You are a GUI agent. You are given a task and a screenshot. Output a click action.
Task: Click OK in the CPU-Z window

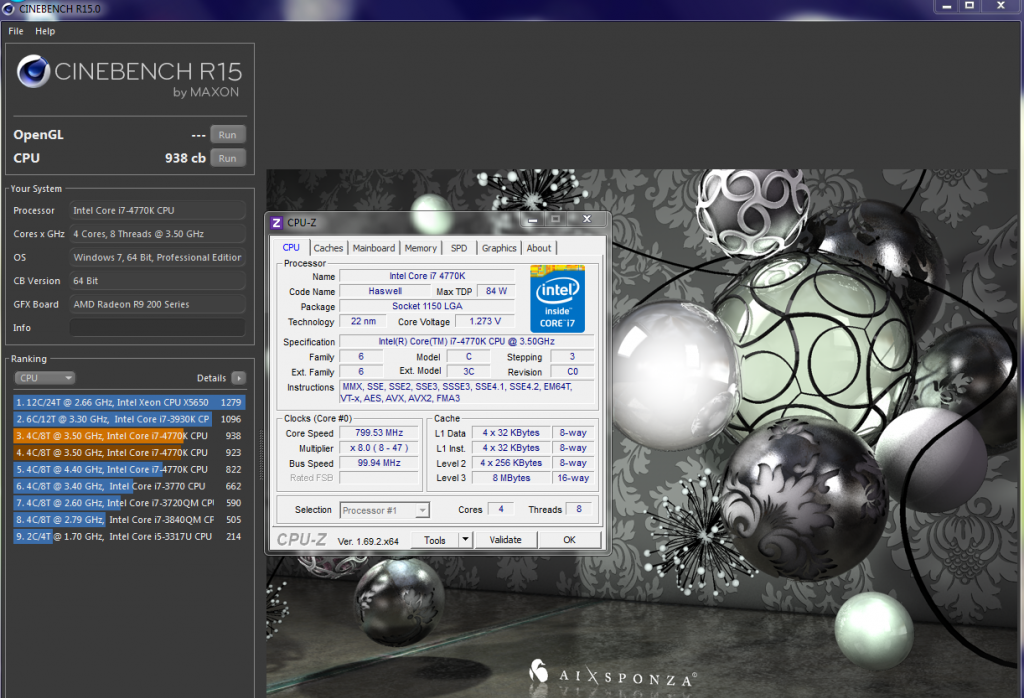tap(569, 540)
